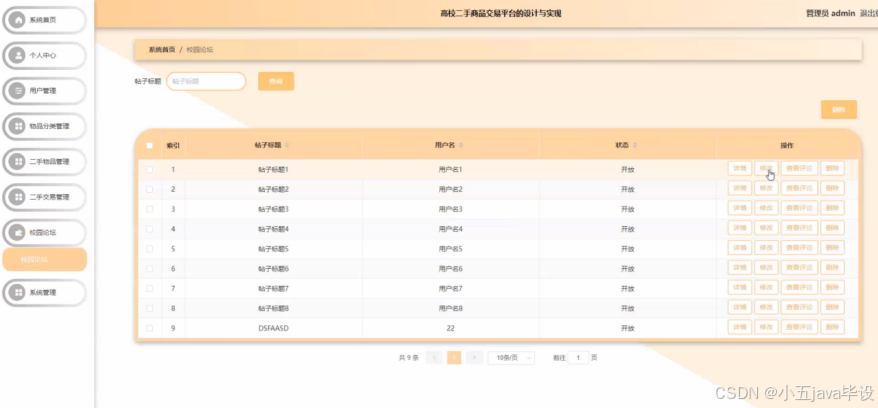This screenshot has height=408, width=878.
Task: Click 删除 for row DSFAASD
Action: [x=833, y=327]
